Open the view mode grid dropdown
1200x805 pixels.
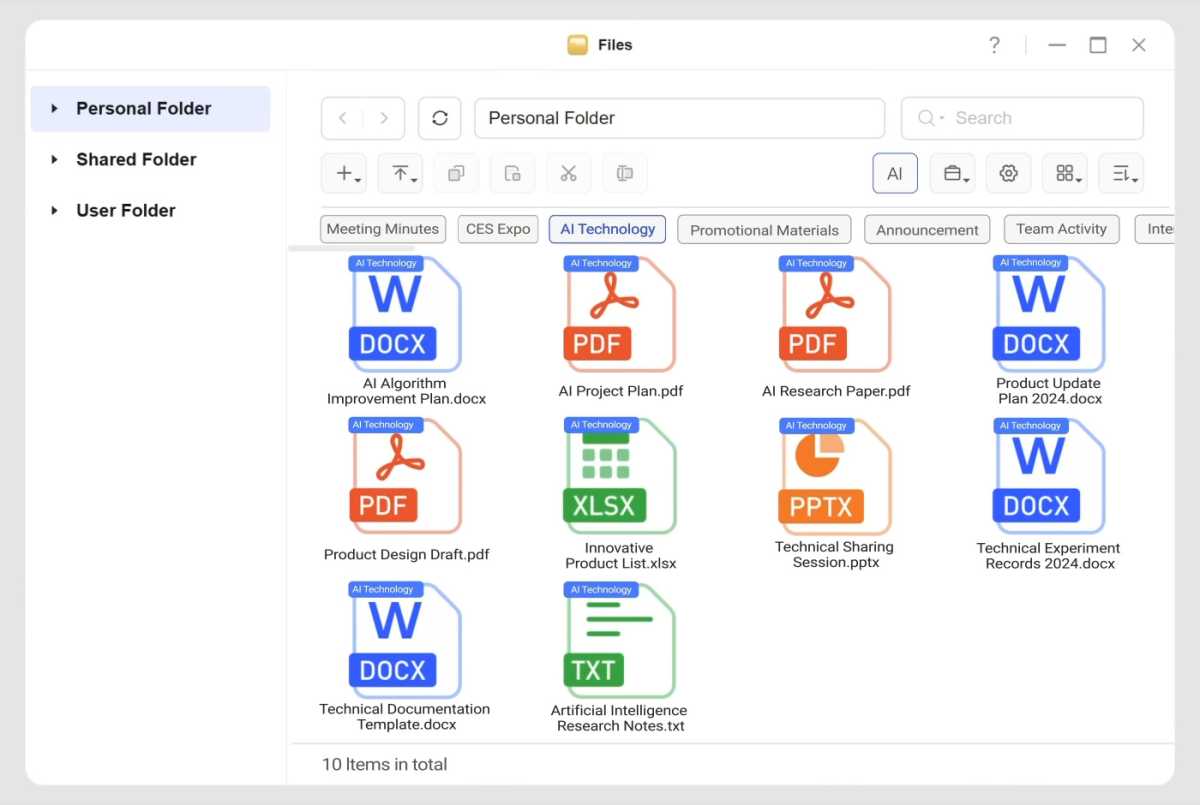(x=1065, y=174)
